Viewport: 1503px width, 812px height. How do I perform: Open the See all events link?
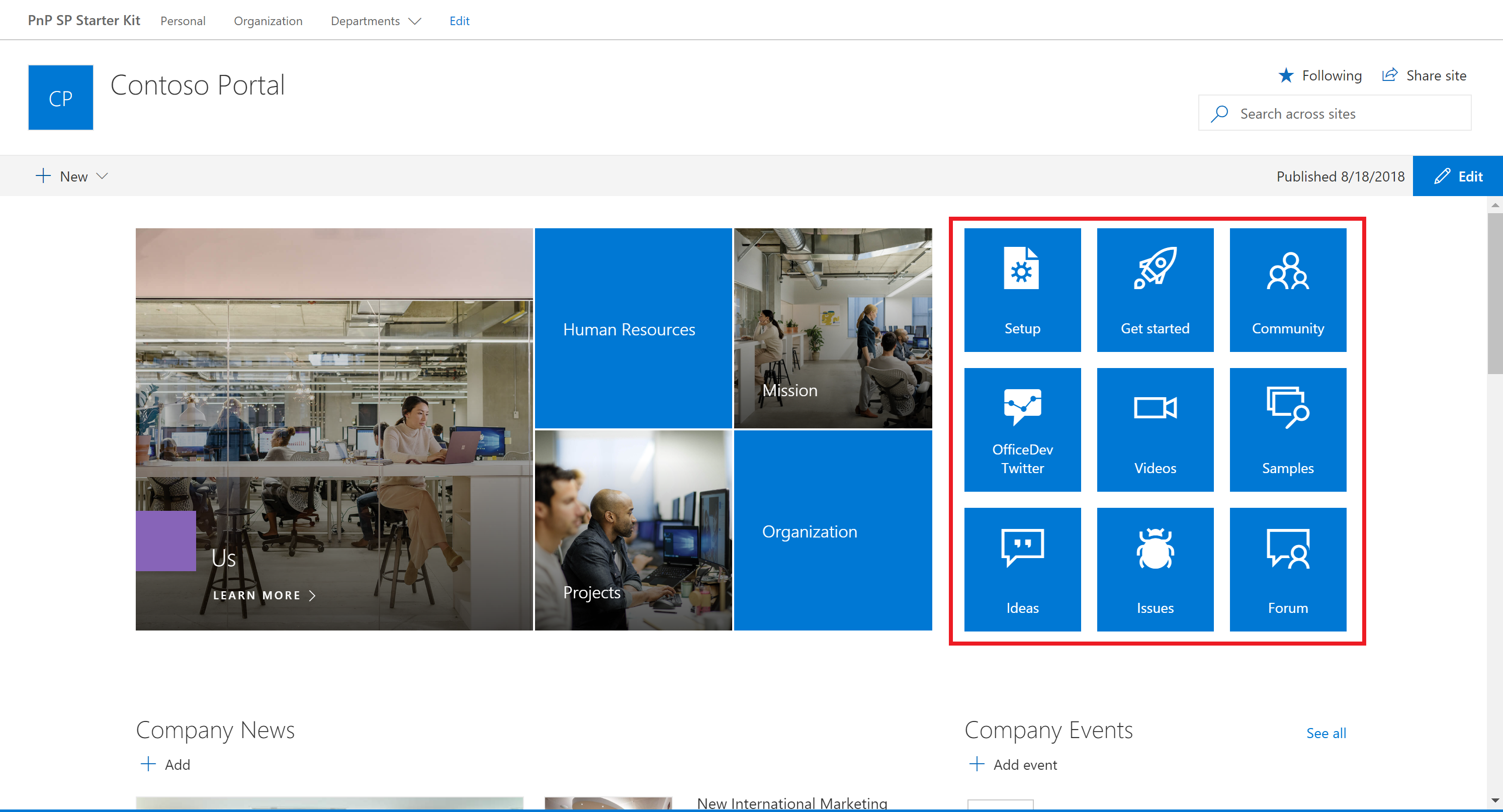click(x=1325, y=733)
